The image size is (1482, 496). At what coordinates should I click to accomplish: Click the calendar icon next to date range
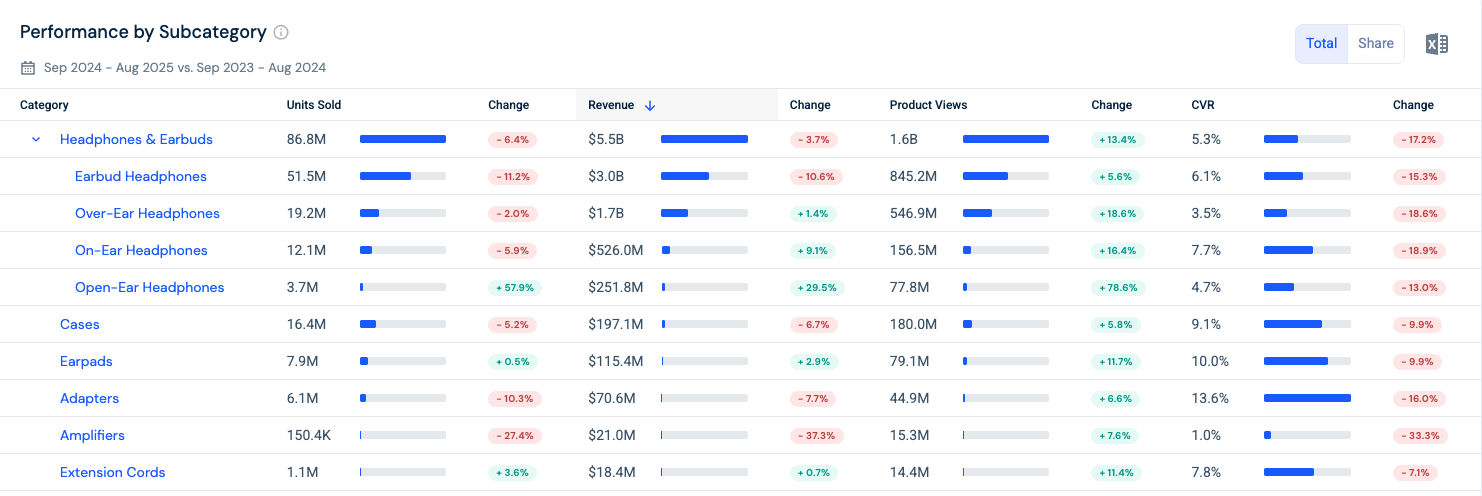tap(28, 68)
